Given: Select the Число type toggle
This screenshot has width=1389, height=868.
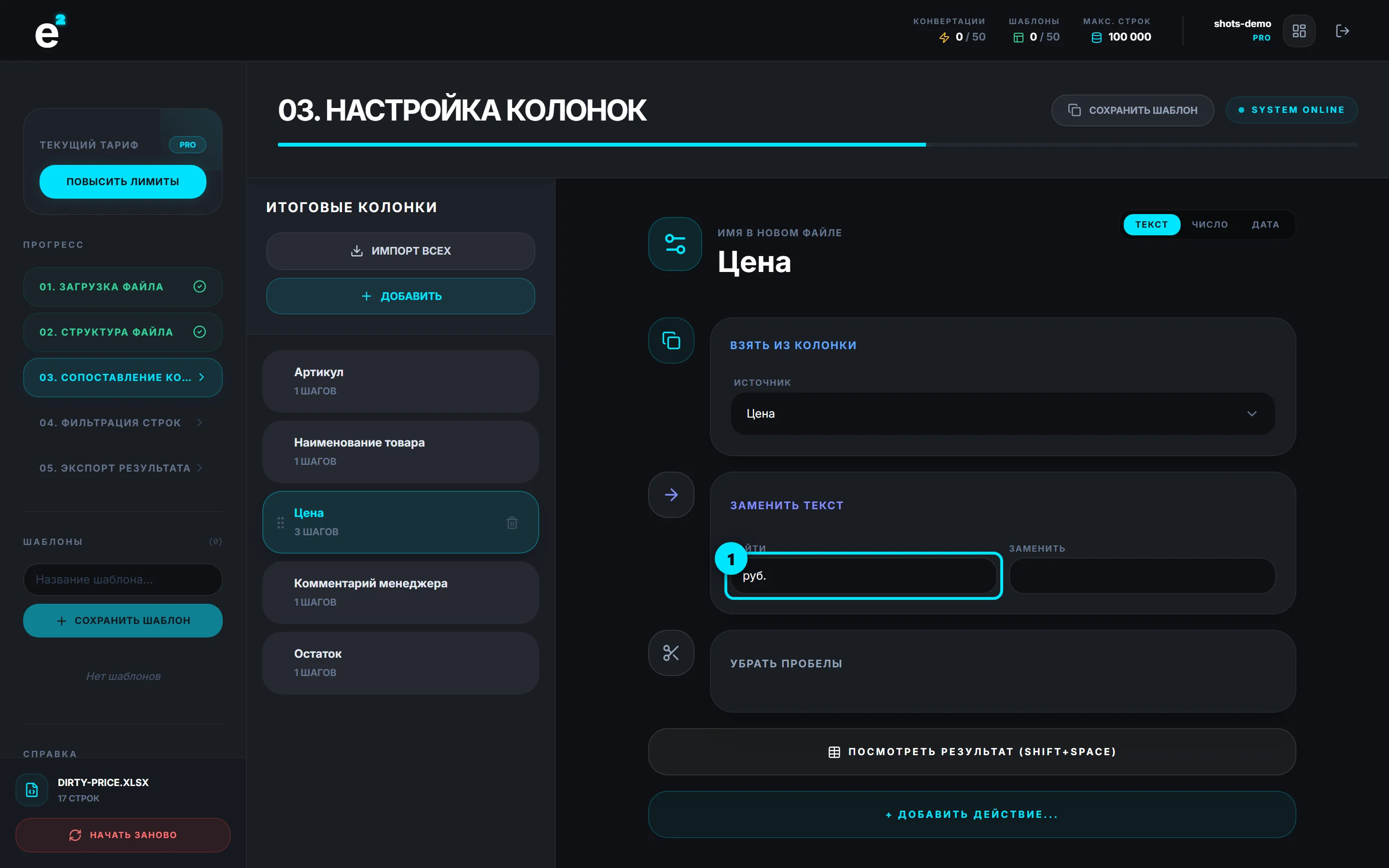Looking at the screenshot, I should (1210, 224).
